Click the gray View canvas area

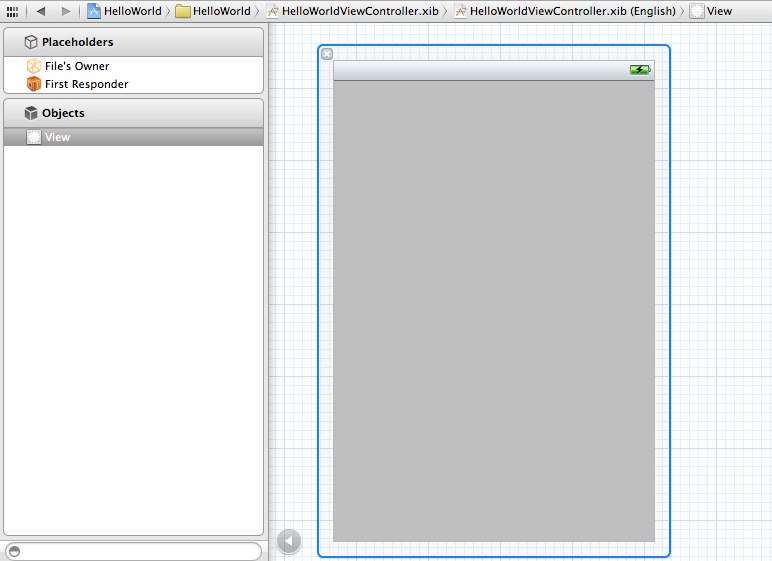pos(493,310)
